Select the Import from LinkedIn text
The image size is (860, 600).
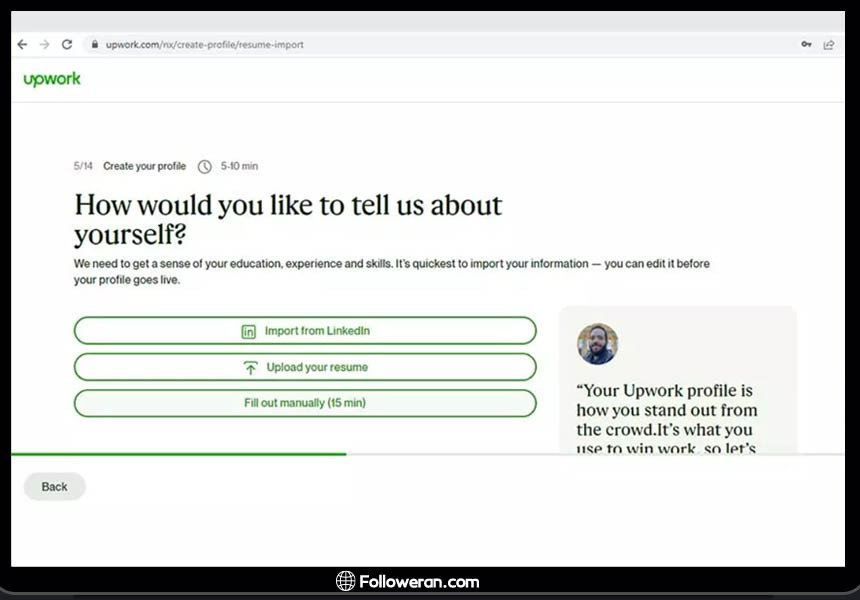point(317,331)
